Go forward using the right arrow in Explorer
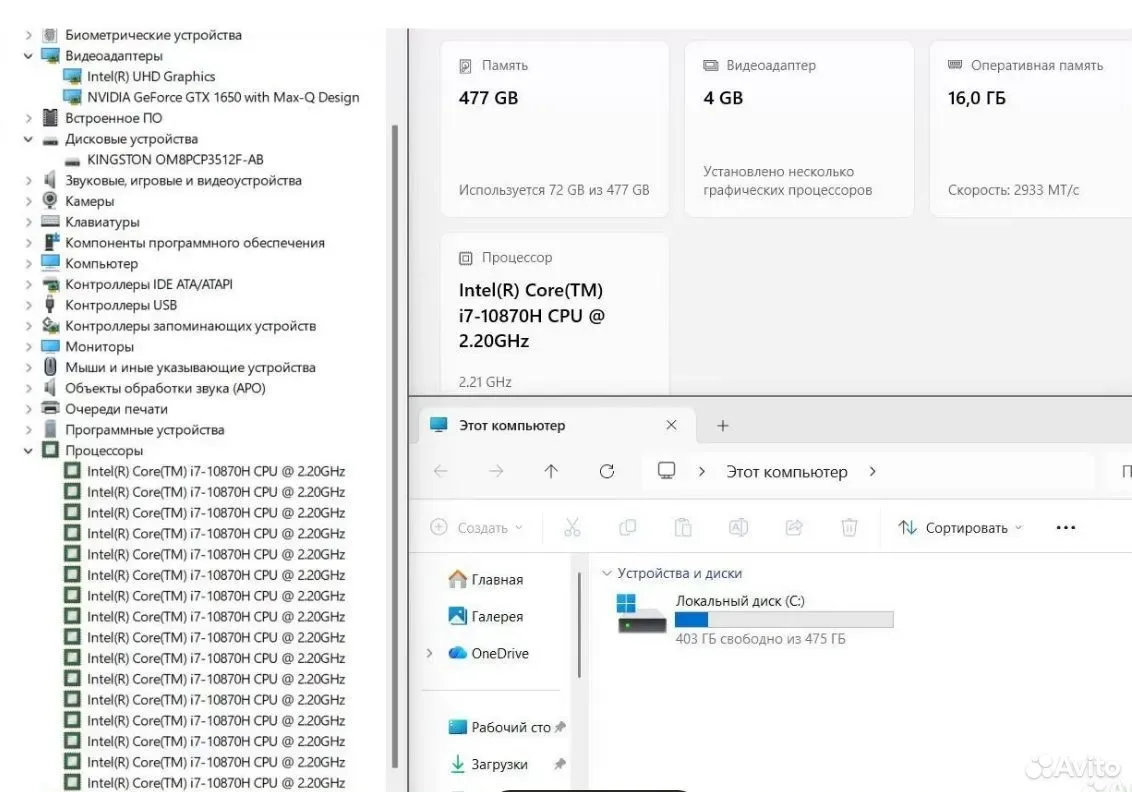Screen dimensions: 1132x792 496,471
